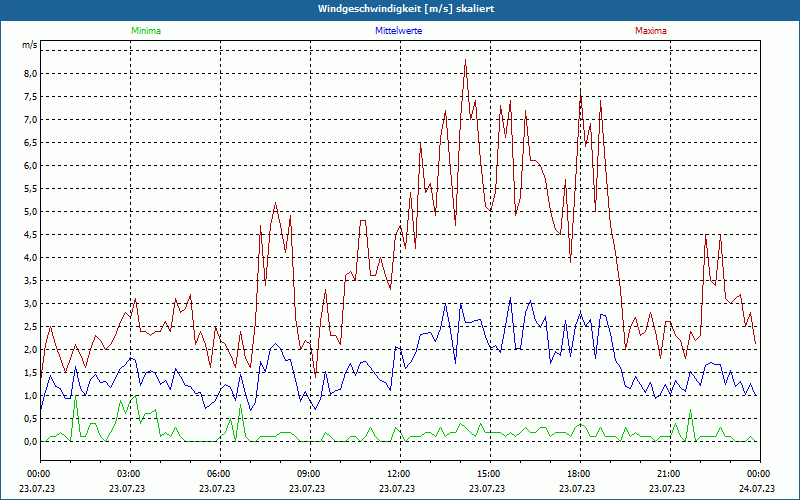Click the '2,5' y-axis value
The height and width of the screenshot is (500, 800).
30,326
